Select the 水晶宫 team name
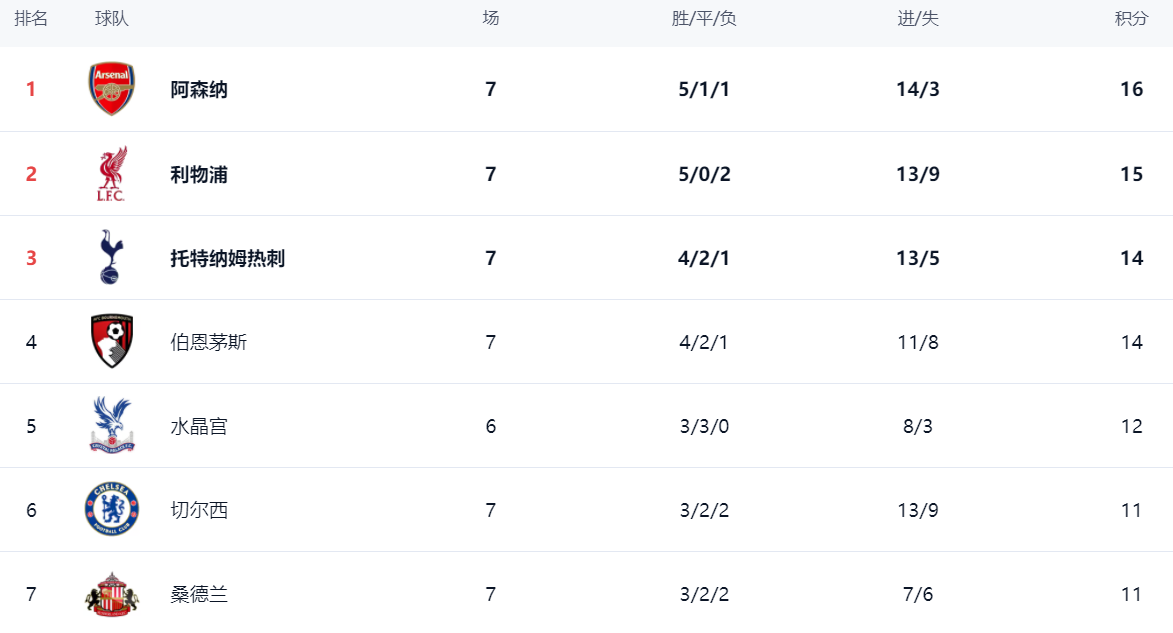 (x=199, y=426)
